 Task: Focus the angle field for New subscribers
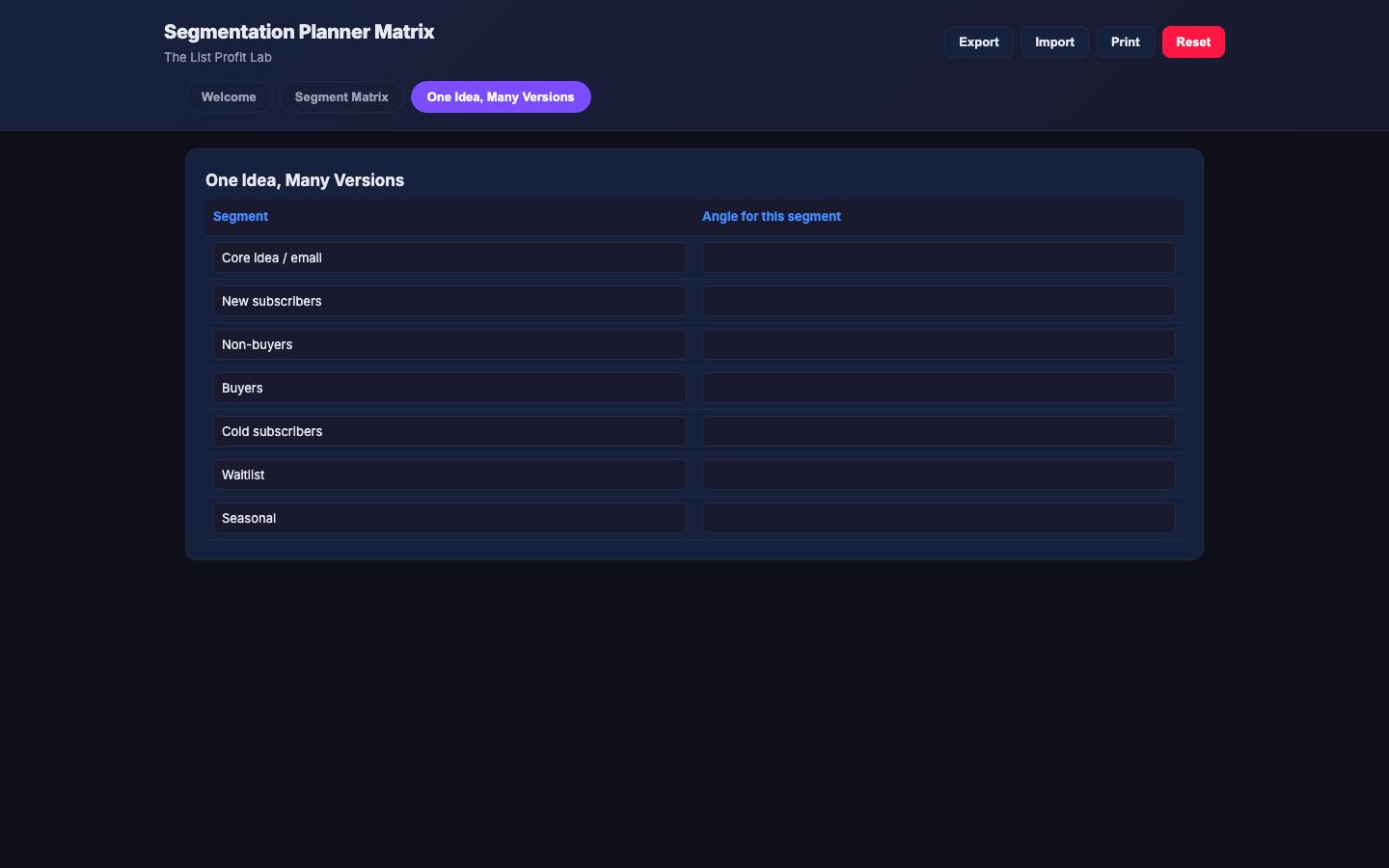939,301
